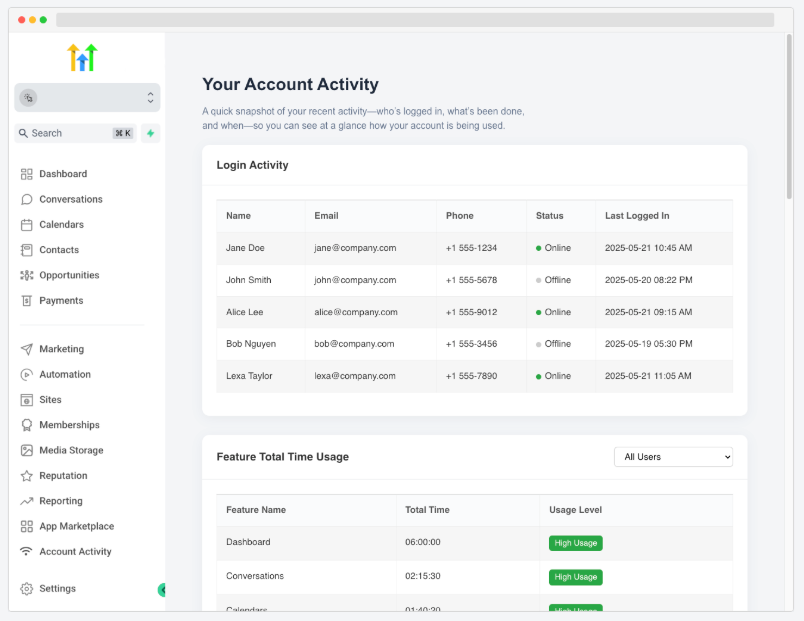Click the Calendars icon in sidebar
Image resolution: width=804 pixels, height=621 pixels.
coord(27,225)
